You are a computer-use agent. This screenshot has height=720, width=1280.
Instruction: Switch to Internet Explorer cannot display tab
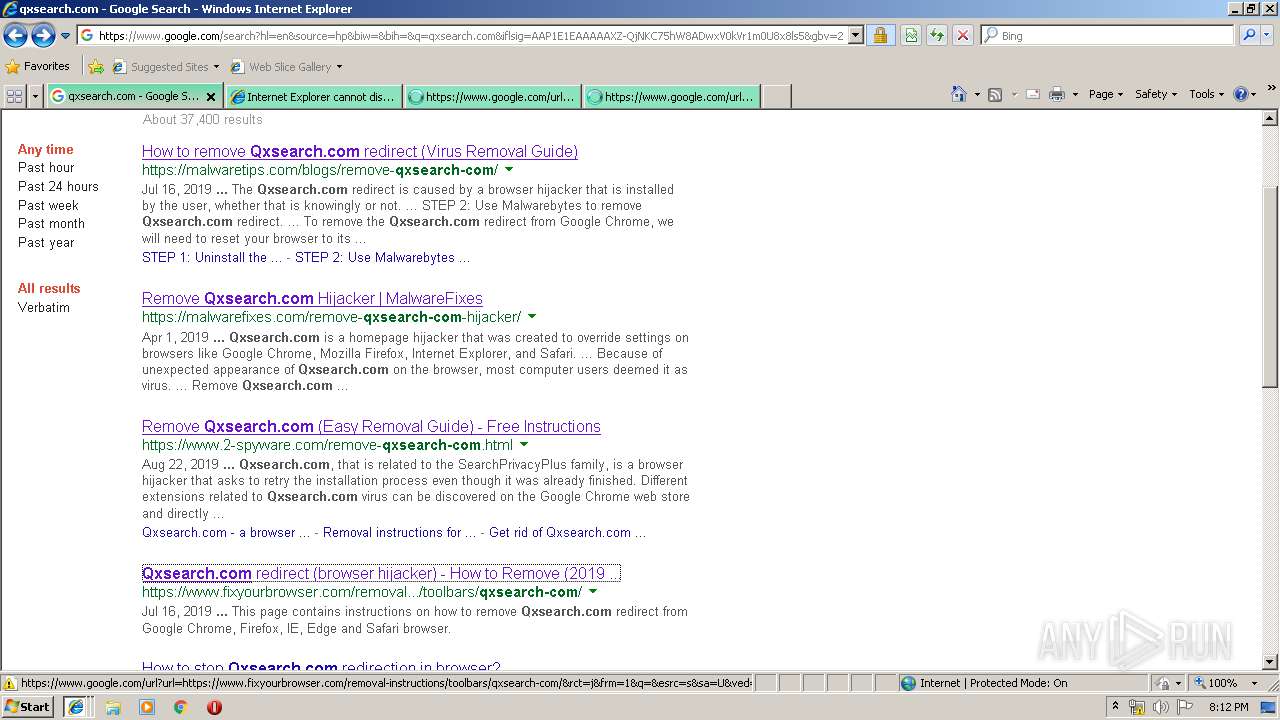(314, 97)
